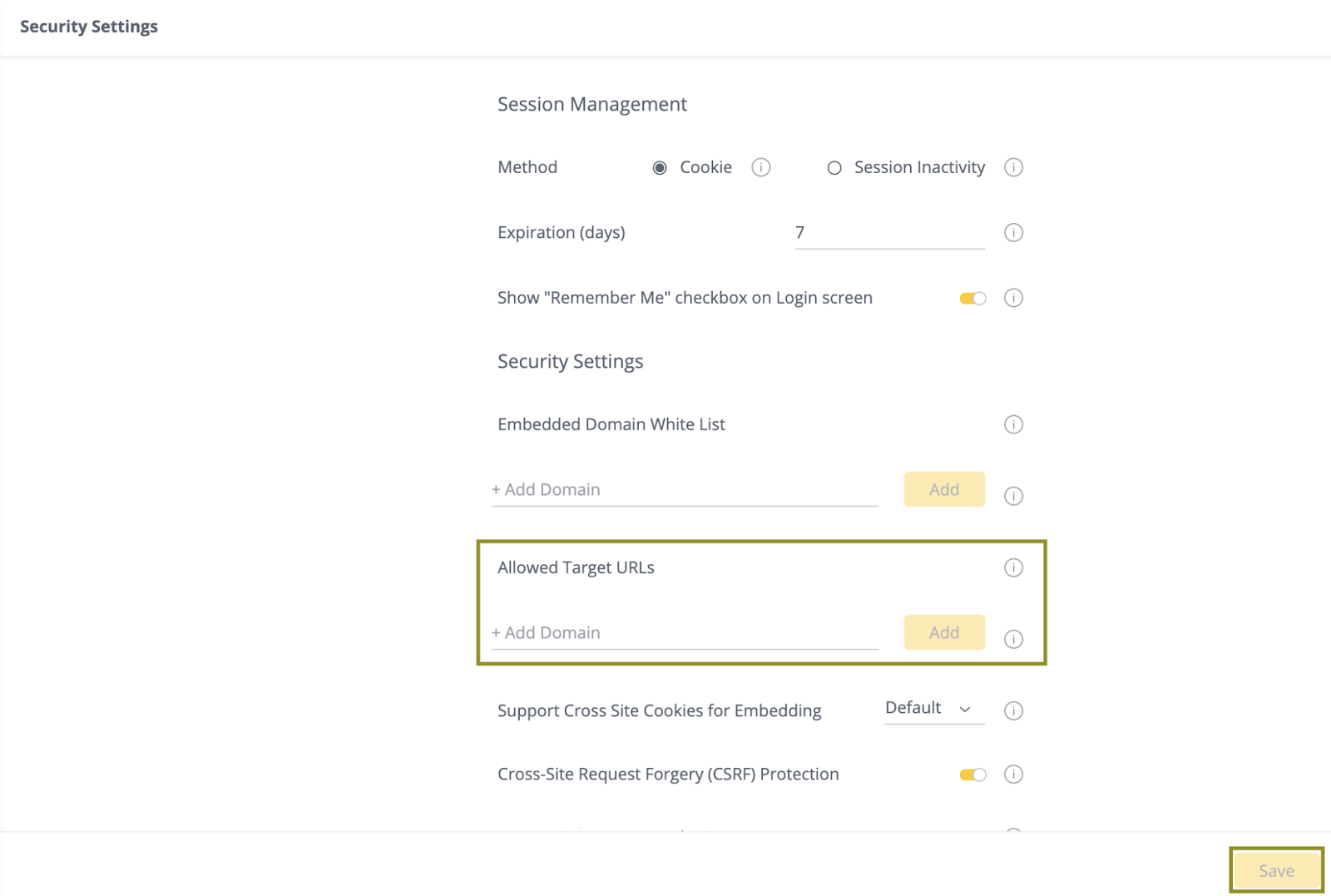The width and height of the screenshot is (1331, 896).
Task: Select the Session Inactivity method
Action: click(834, 167)
